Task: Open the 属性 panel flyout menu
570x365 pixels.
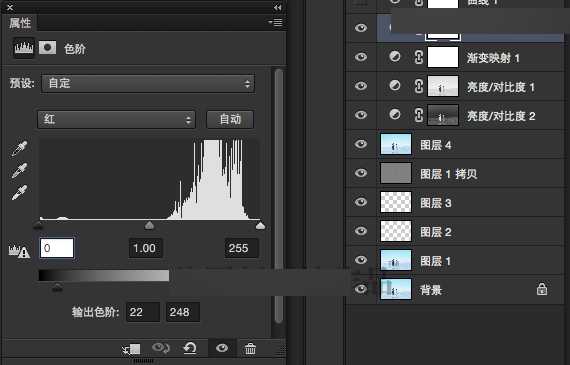Action: (x=276, y=23)
